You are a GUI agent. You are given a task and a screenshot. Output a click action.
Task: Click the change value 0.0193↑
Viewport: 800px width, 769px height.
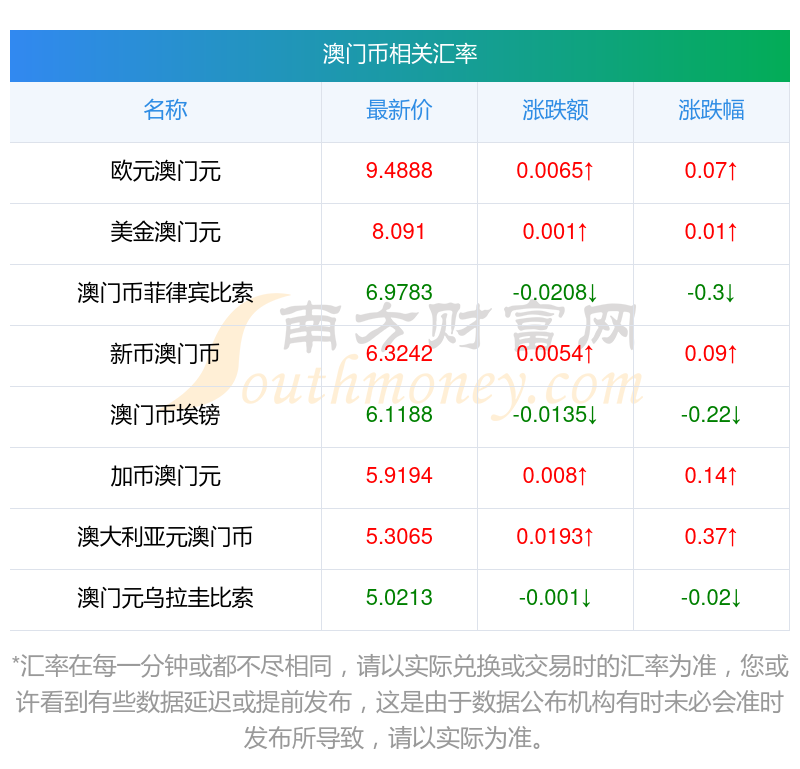tap(555, 536)
